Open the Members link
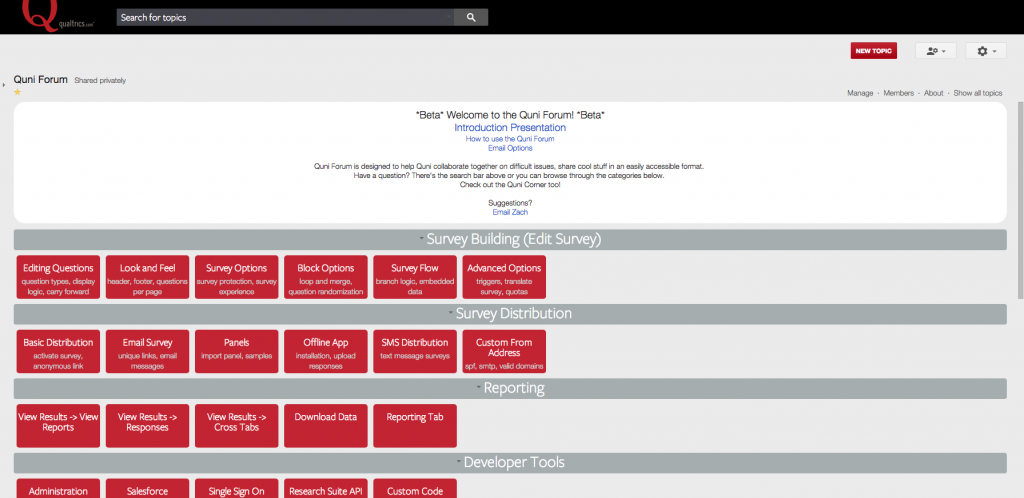The height and width of the screenshot is (498, 1024). click(x=899, y=93)
